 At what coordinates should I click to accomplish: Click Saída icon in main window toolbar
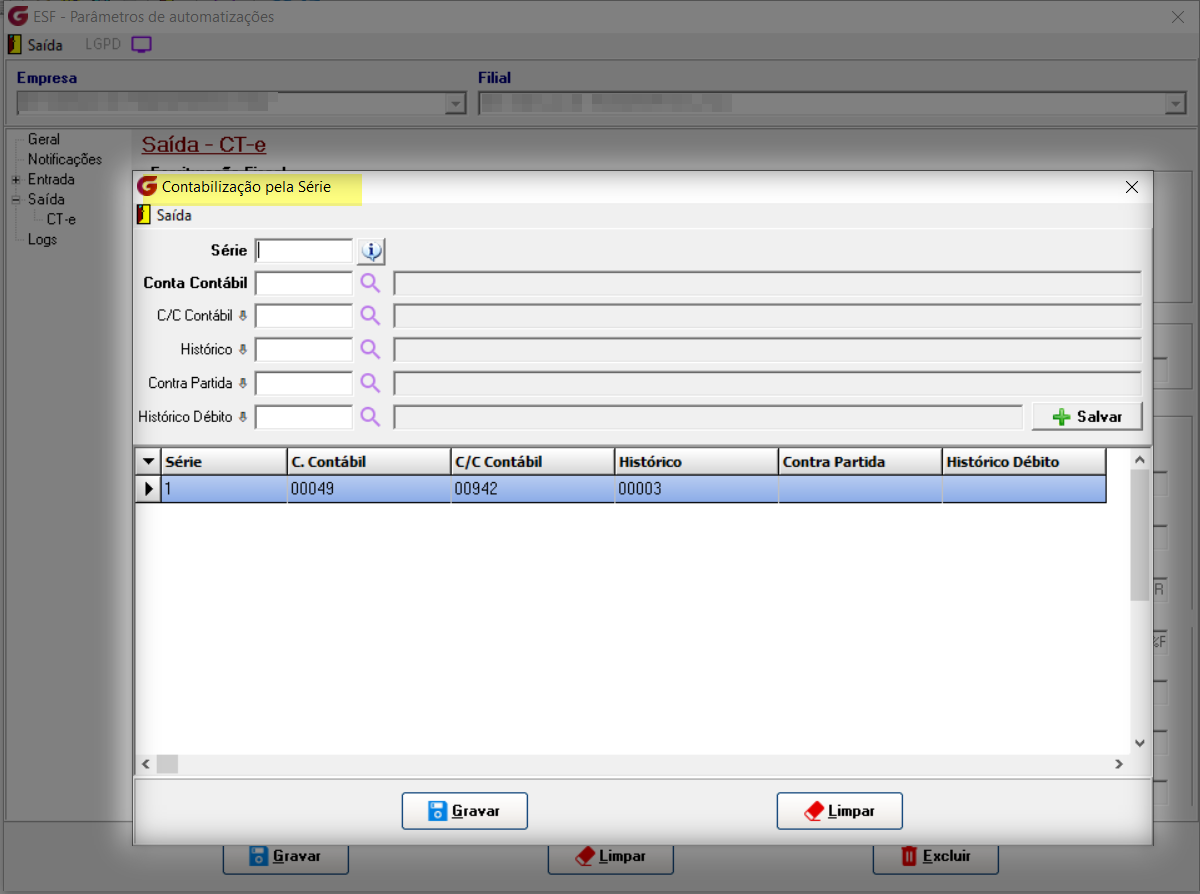click(14, 45)
